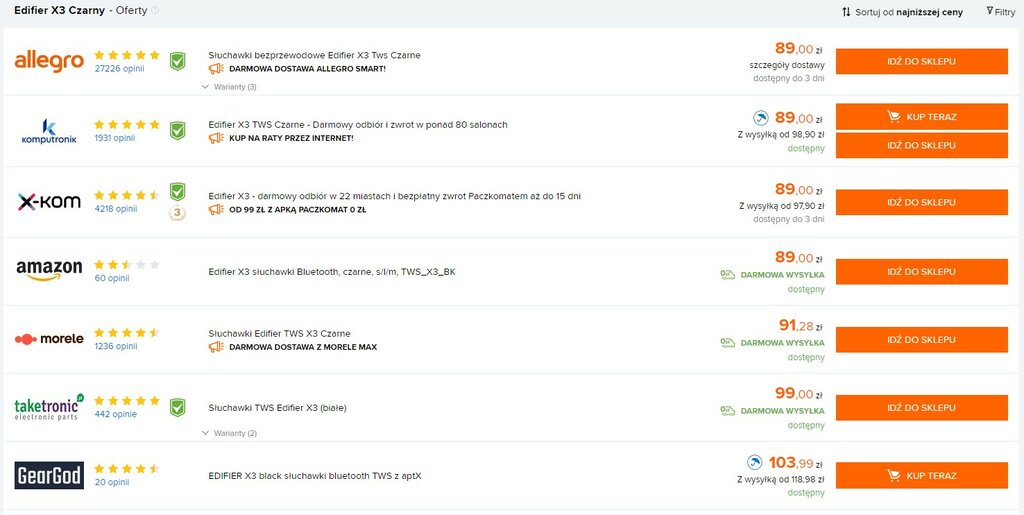Go to shop for the Allegro offer

pyautogui.click(x=921, y=61)
